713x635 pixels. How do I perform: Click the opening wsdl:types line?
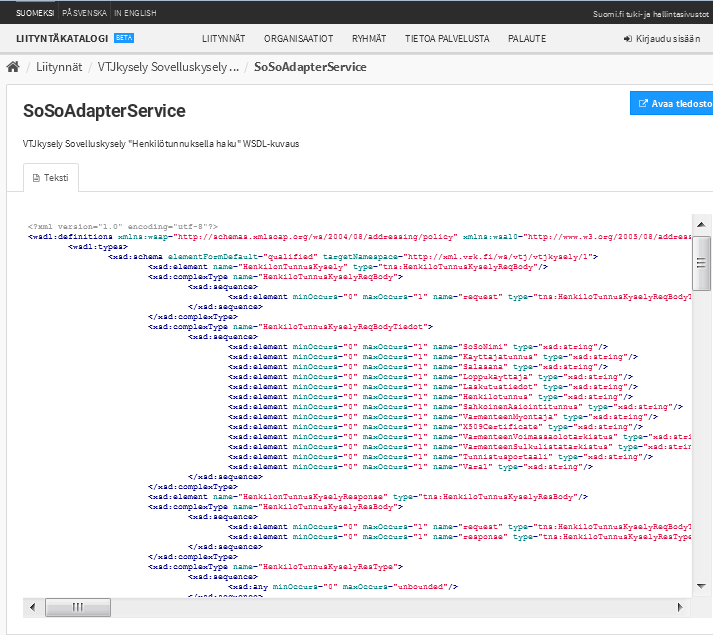click(98, 247)
